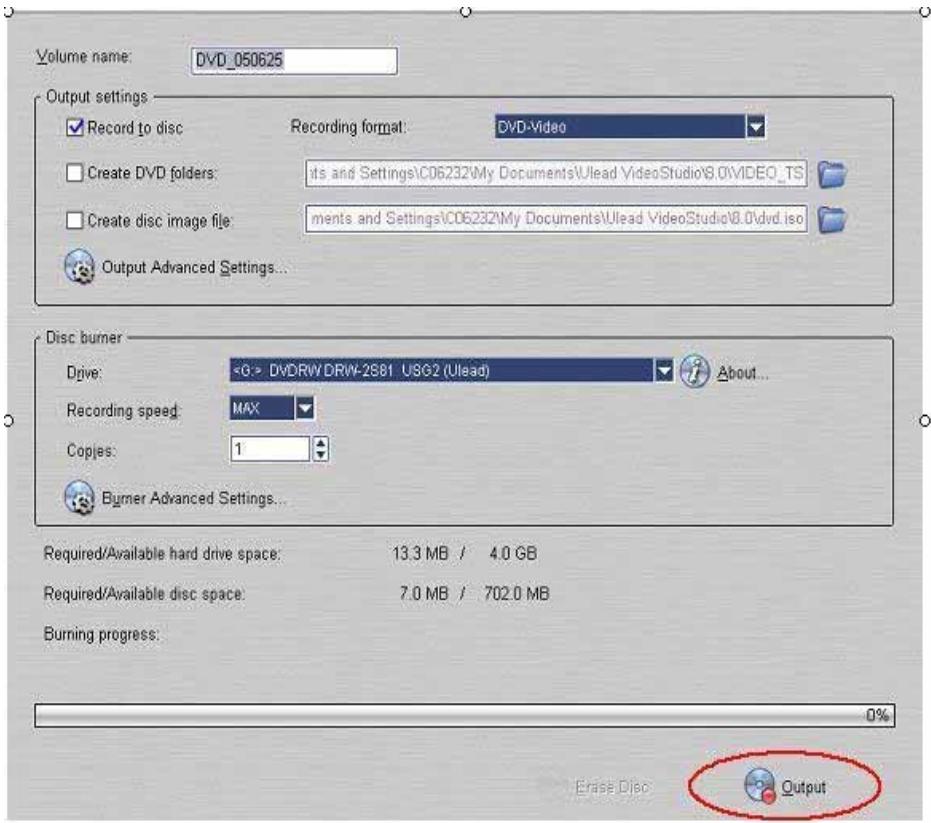
Task: Click the 'Recording format:' label
Action: tap(349, 127)
